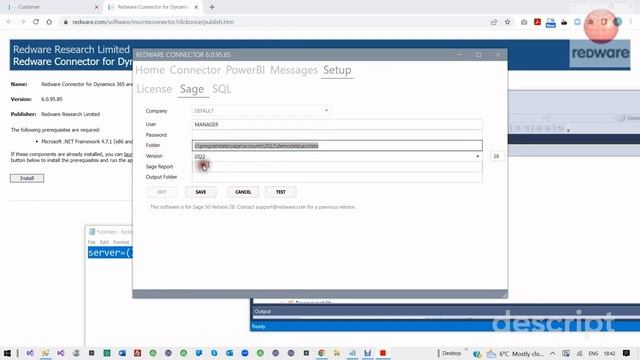Close the Customer browser tab
Screen dimensions: 640x360
click(x=96, y=7)
